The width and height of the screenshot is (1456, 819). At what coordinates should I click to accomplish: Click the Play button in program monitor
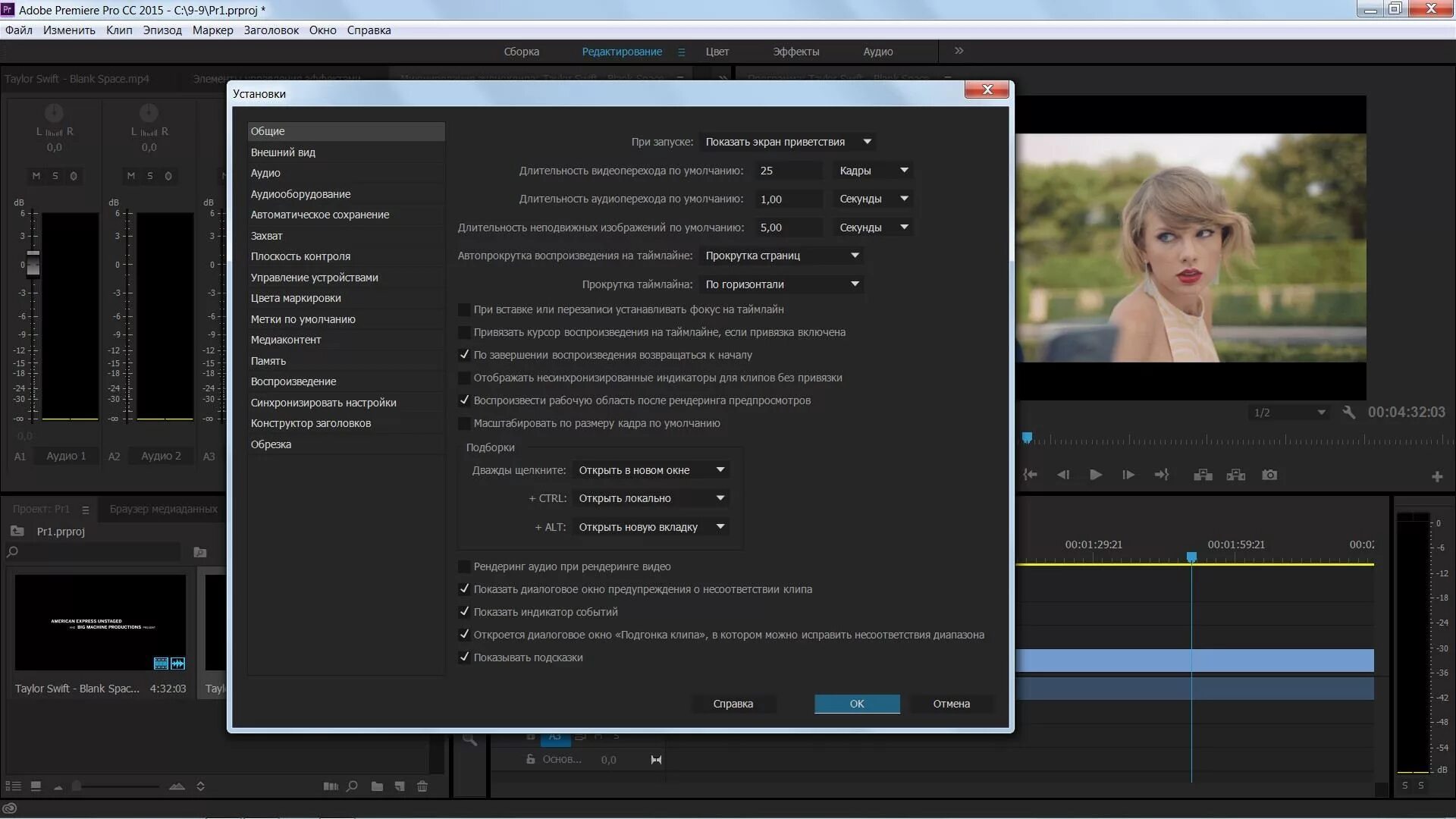coord(1096,475)
